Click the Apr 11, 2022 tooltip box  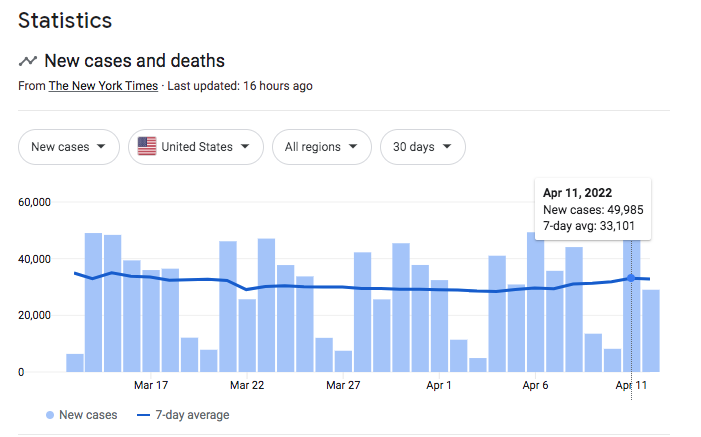pos(593,209)
